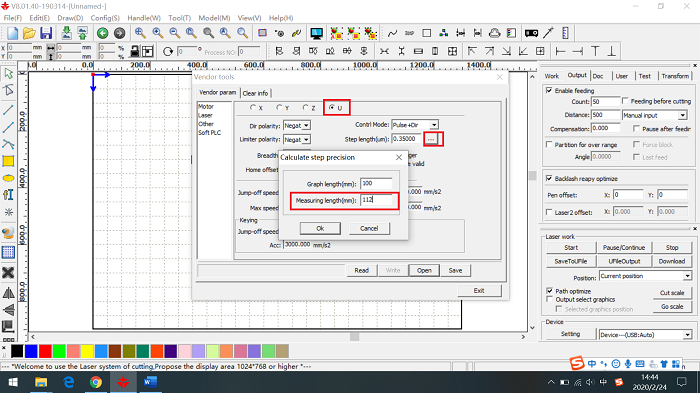This screenshot has width=700, height=393.
Task: Toggle the Path optimize checkbox
Action: (550, 291)
